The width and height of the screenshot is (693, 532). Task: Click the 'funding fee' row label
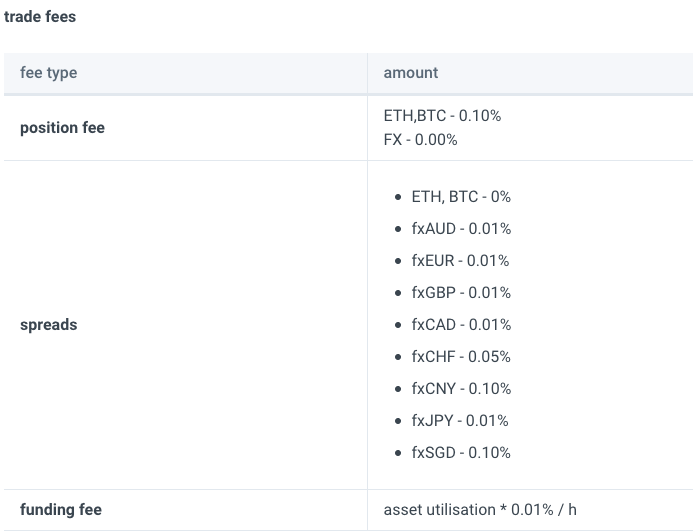pos(61,509)
